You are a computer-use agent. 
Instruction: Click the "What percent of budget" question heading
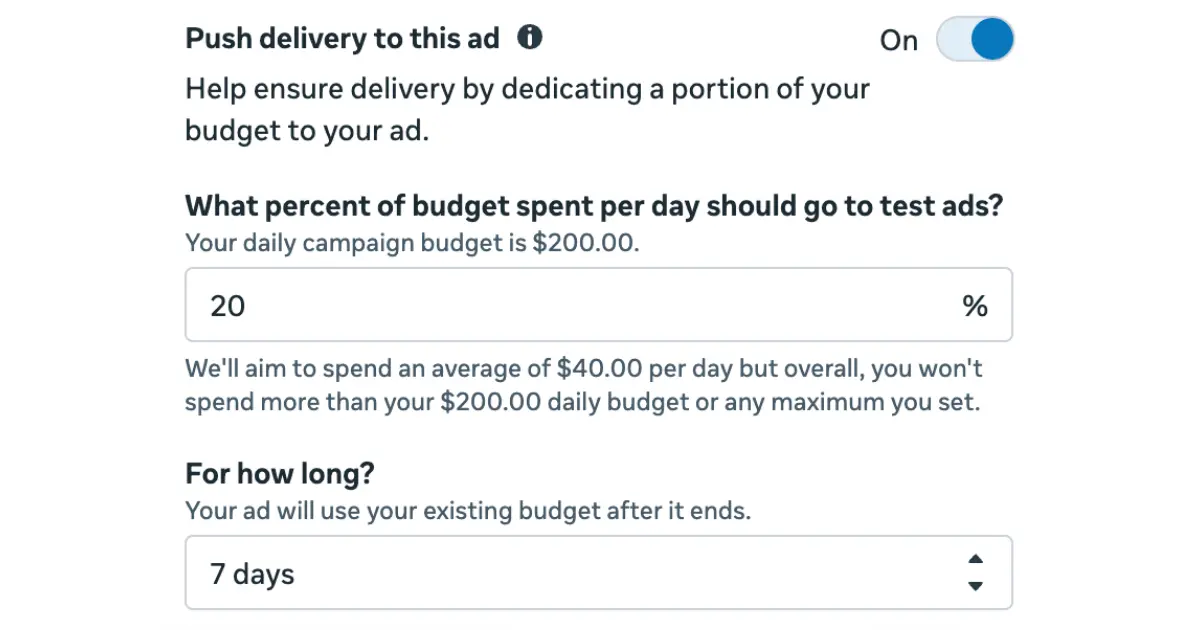(594, 206)
